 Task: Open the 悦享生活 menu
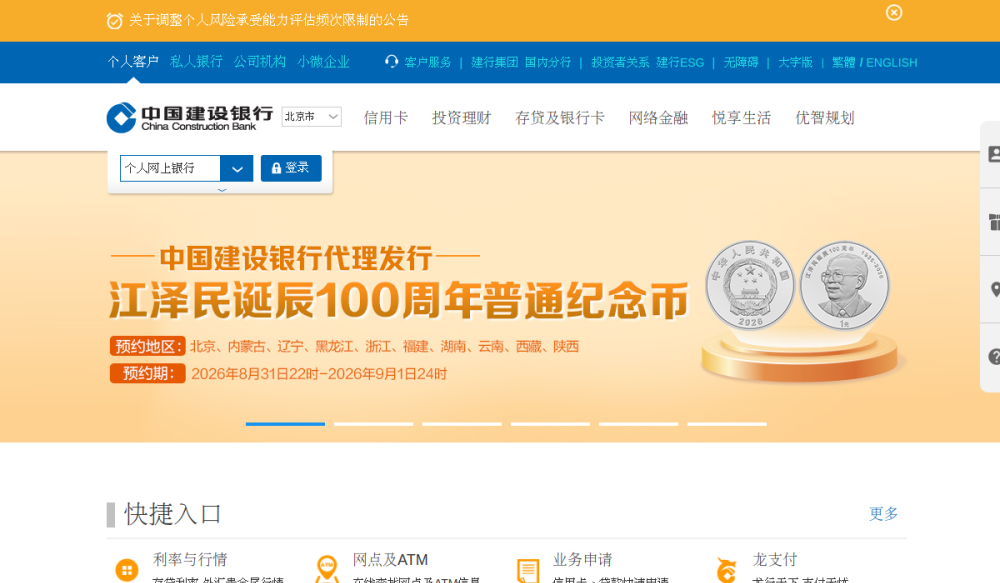pyautogui.click(x=741, y=118)
